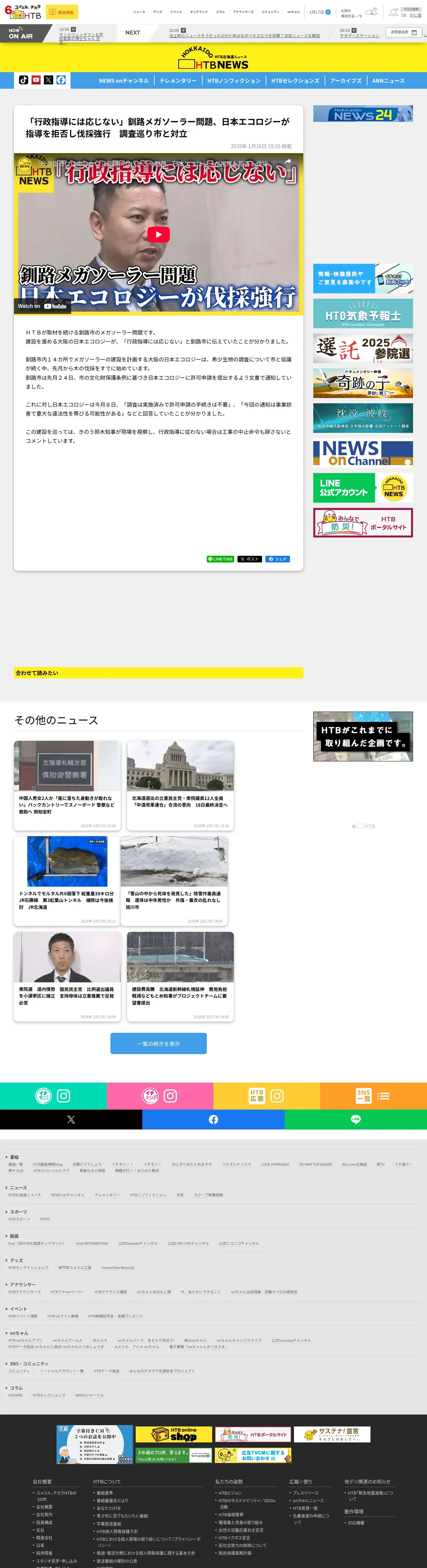Expand the 番組 footer section
The width and height of the screenshot is (427, 1568).
pyautogui.click(x=13, y=1156)
